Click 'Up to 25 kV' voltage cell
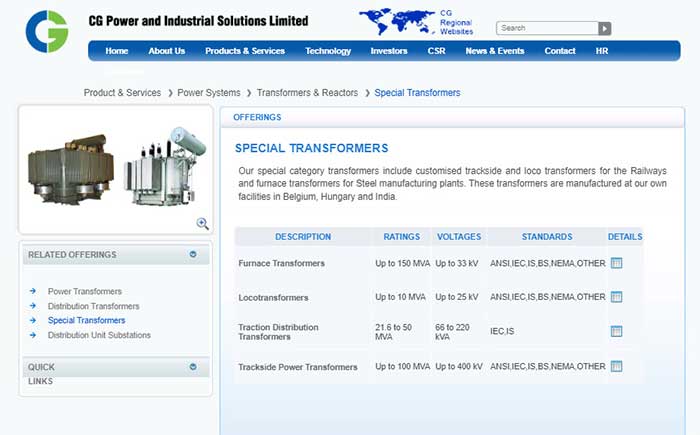The width and height of the screenshot is (700, 435). (456, 297)
